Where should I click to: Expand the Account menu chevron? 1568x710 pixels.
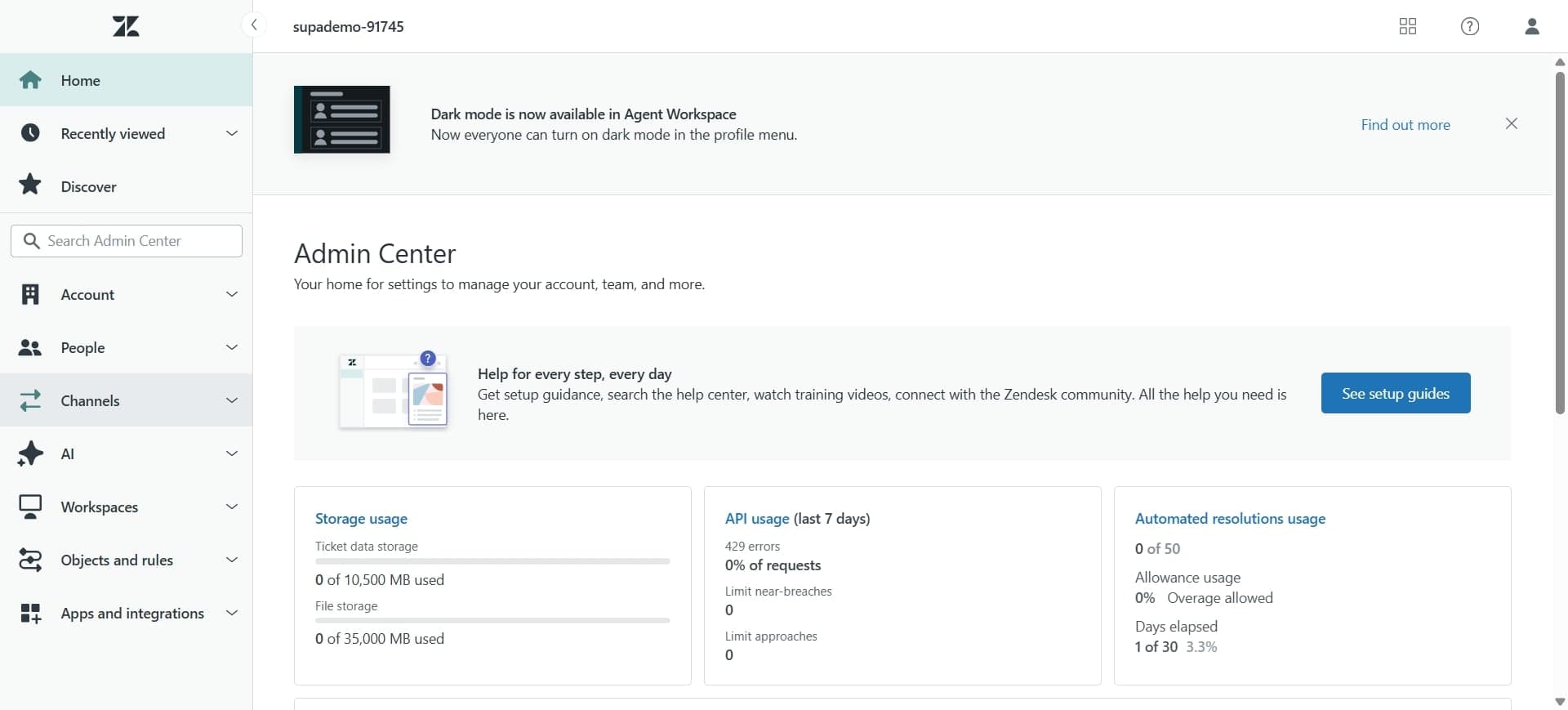pyautogui.click(x=231, y=294)
